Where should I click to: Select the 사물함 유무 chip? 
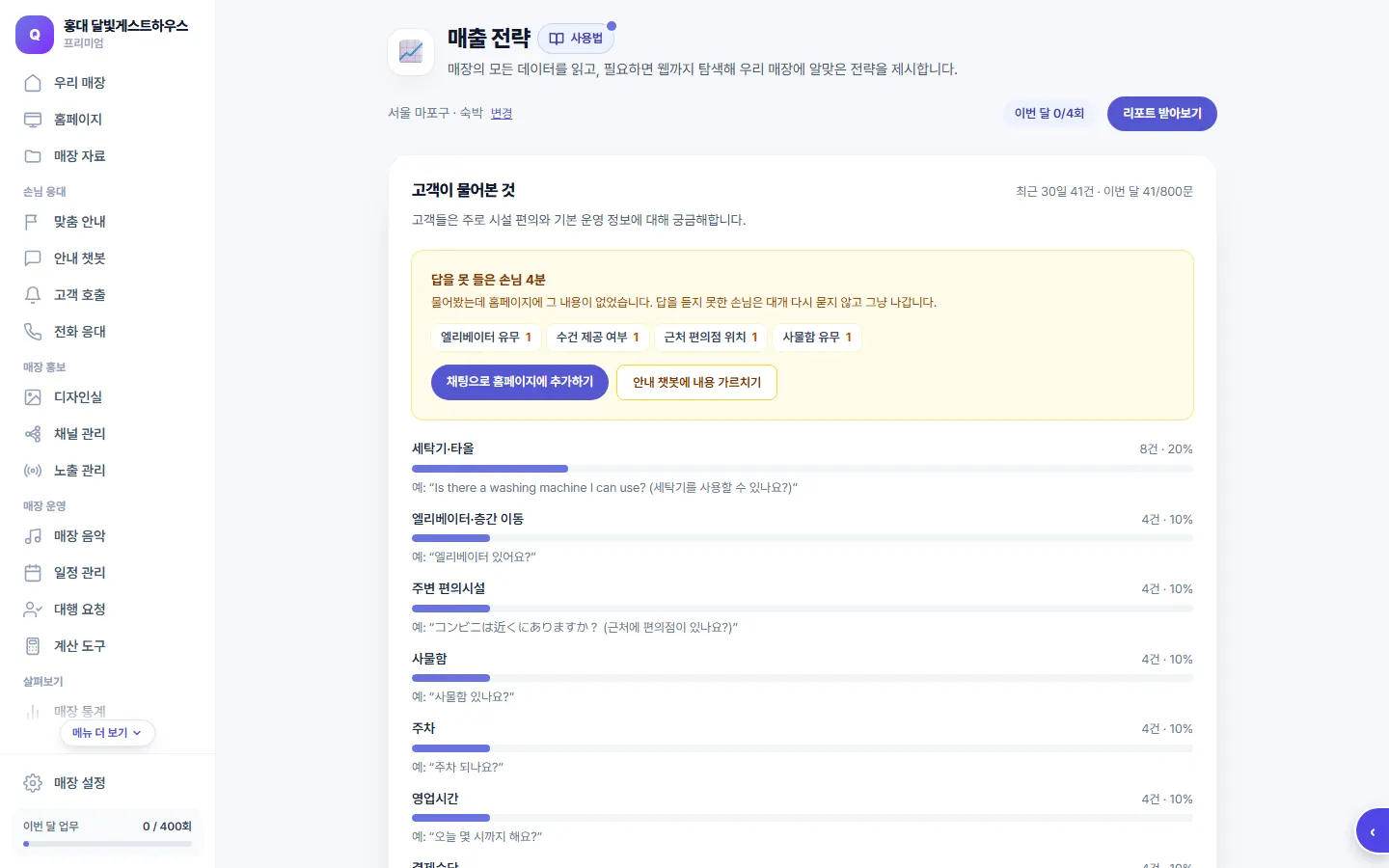[817, 338]
